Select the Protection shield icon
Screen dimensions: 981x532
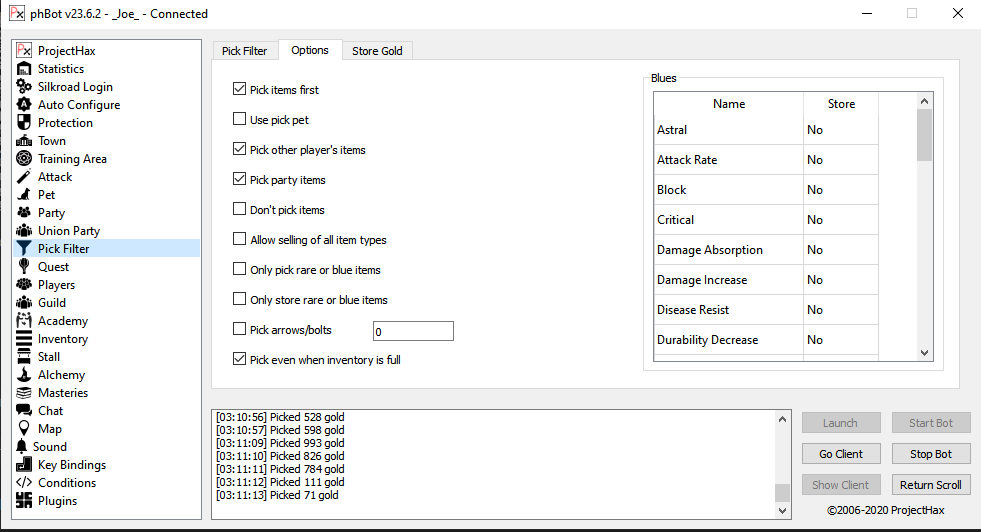[x=24, y=123]
